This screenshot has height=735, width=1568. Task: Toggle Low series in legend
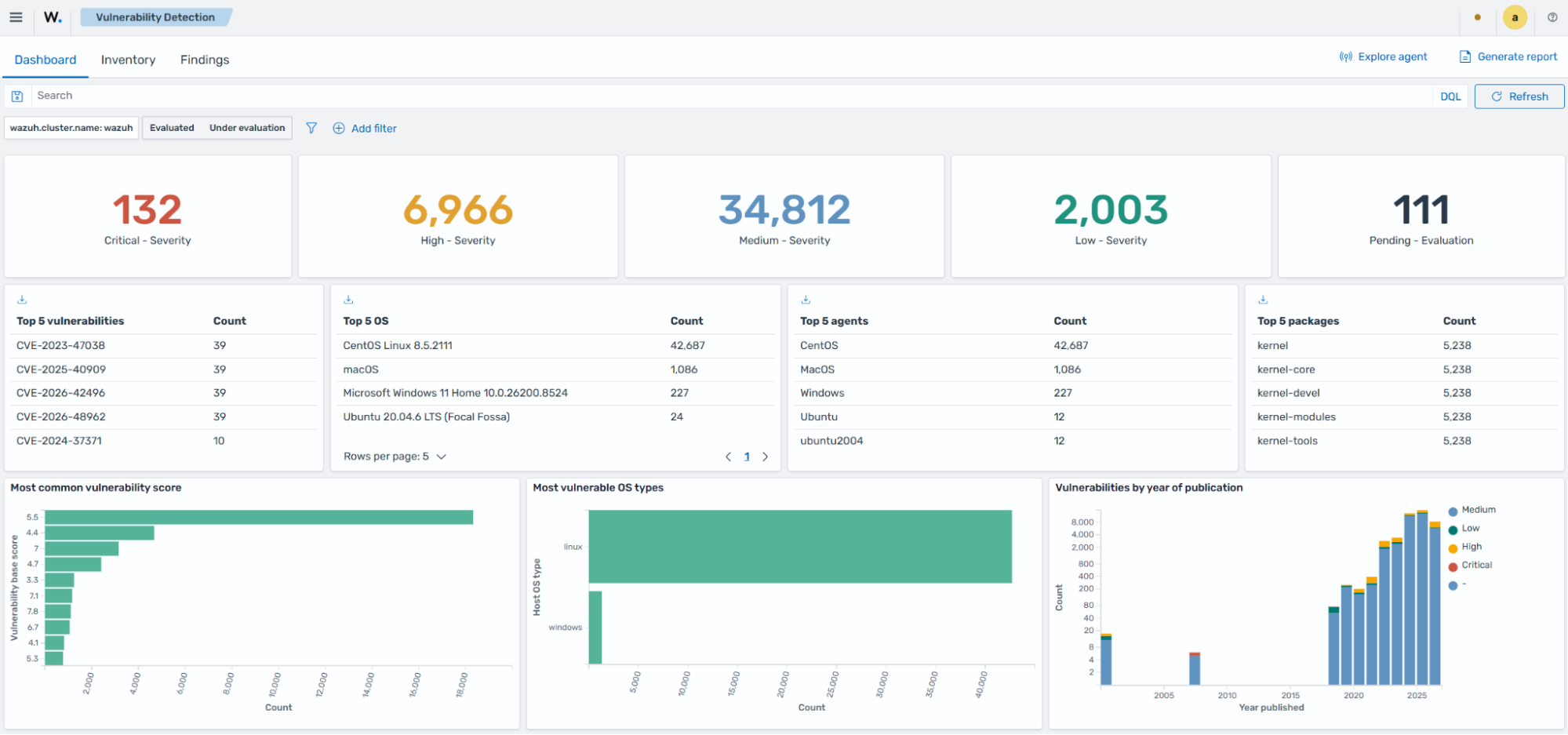tap(1464, 529)
